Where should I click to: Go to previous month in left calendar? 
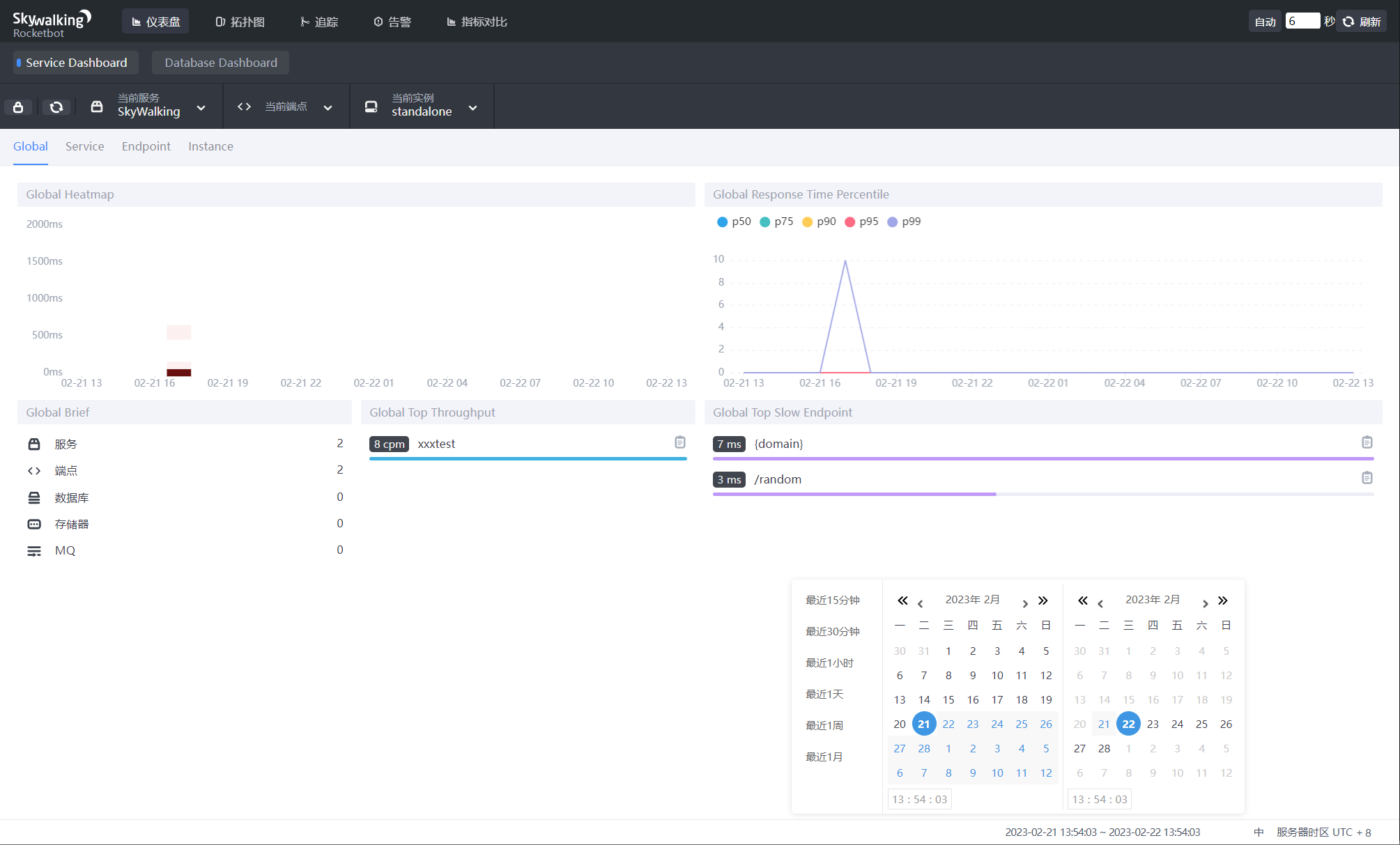[x=920, y=603]
